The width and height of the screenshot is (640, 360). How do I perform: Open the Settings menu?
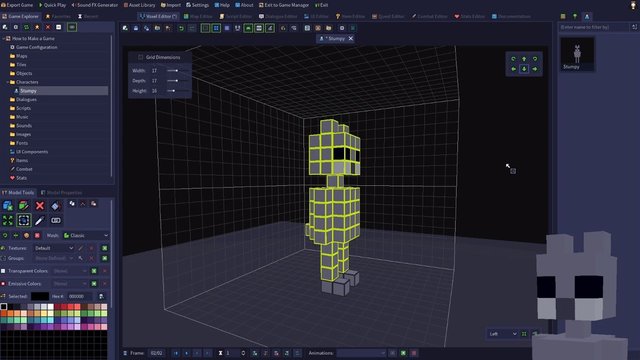197,5
